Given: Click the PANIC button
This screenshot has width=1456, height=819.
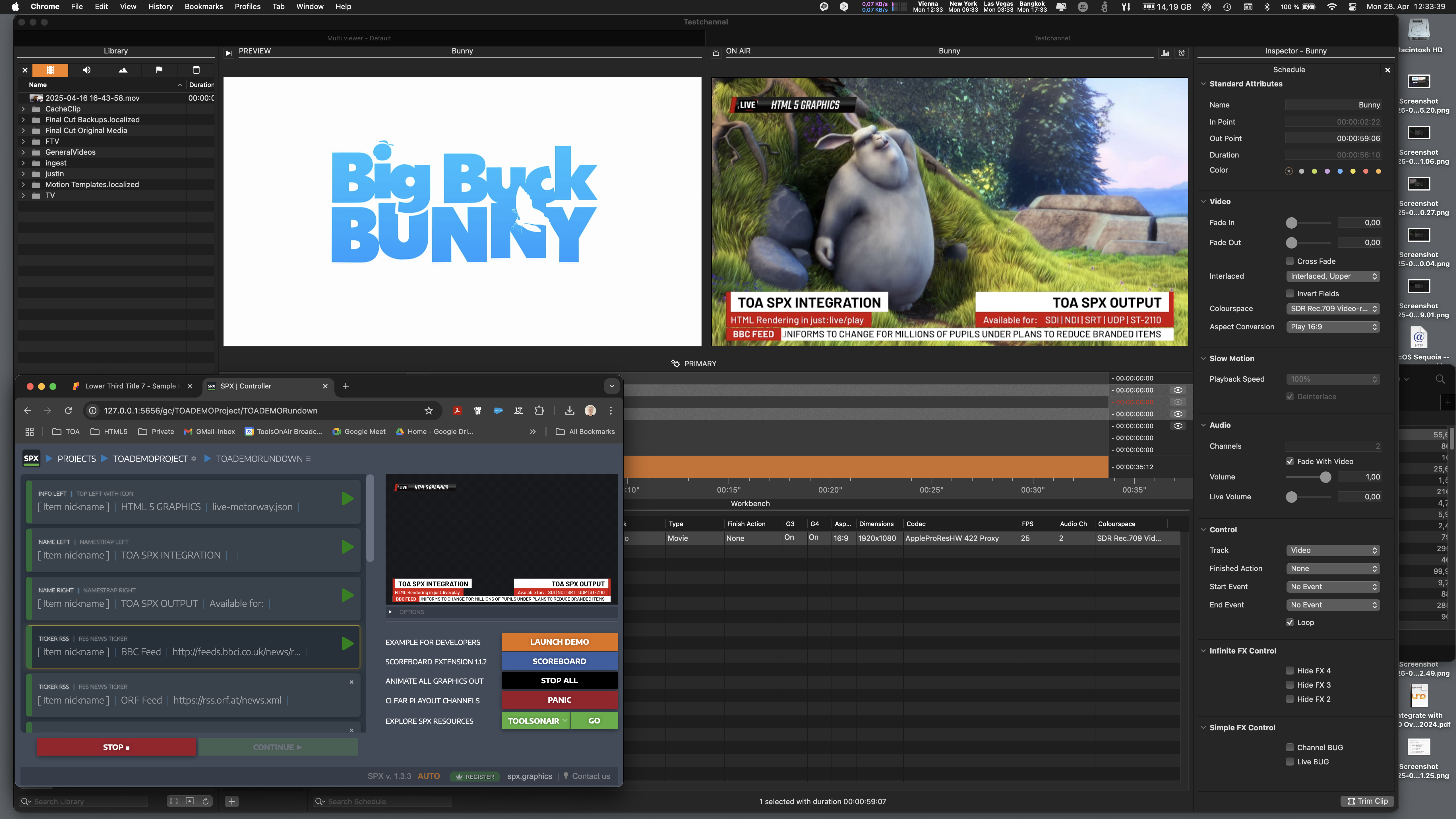Looking at the screenshot, I should click(559, 700).
